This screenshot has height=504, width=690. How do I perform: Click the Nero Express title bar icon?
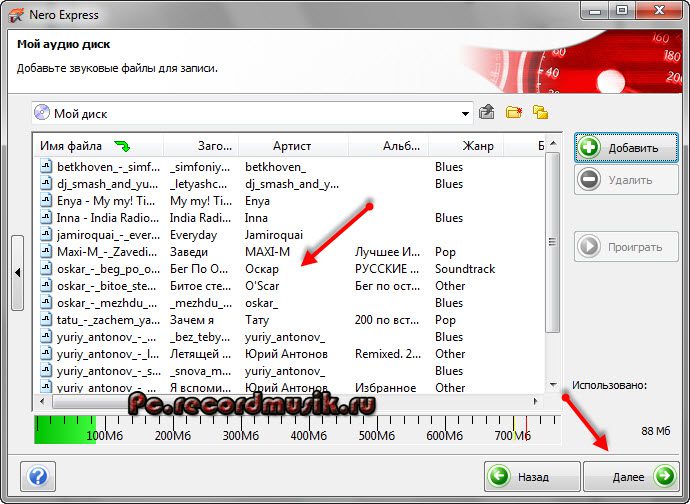(x=16, y=15)
